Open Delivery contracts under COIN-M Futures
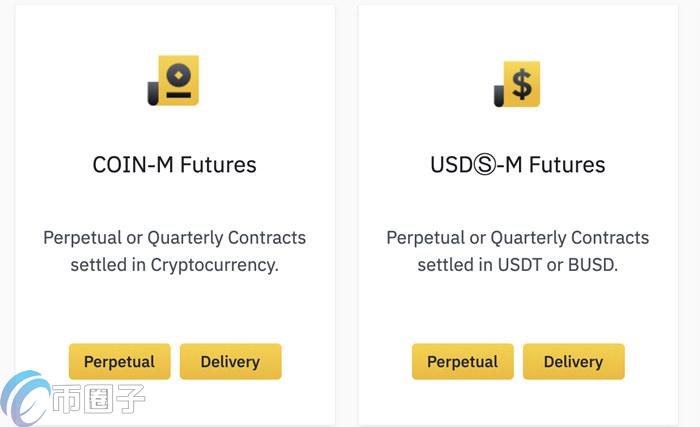700x427 pixels. click(230, 361)
